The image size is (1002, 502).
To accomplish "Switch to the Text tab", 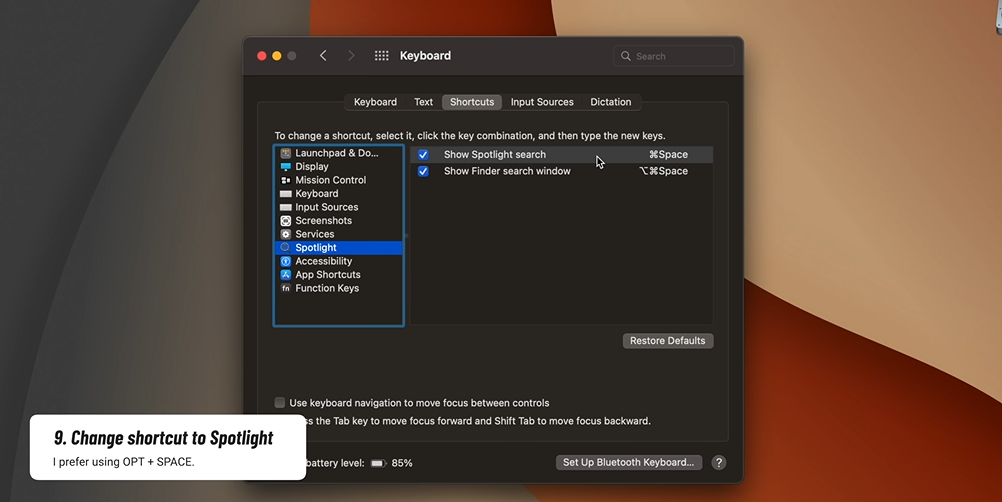I will pos(423,102).
